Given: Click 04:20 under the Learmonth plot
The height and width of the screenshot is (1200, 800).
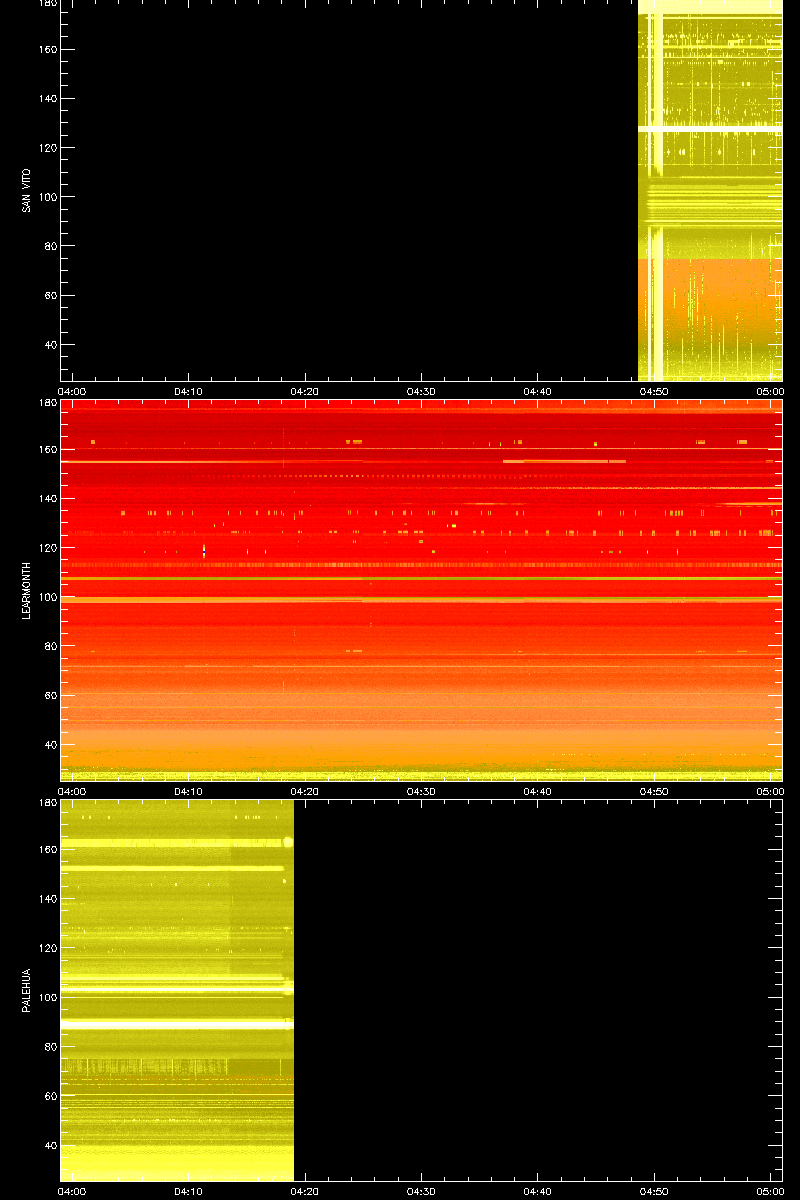Looking at the screenshot, I should [x=305, y=791].
